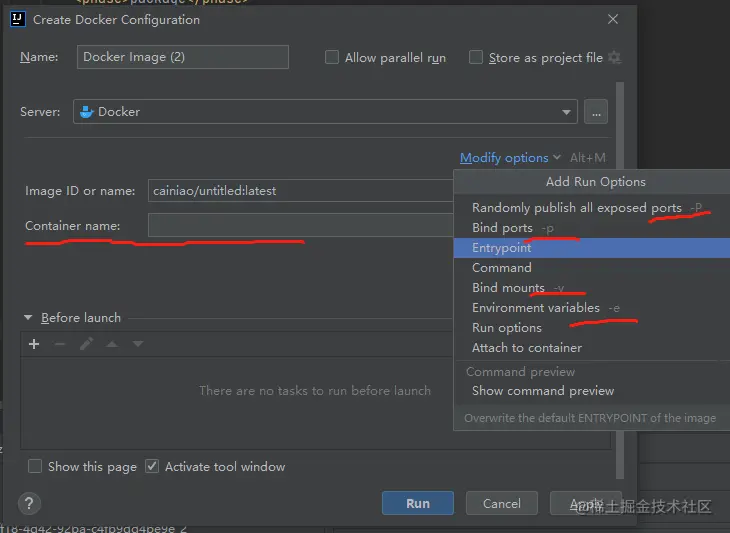The width and height of the screenshot is (730, 533).
Task: Check Store as project file
Action: click(x=476, y=57)
